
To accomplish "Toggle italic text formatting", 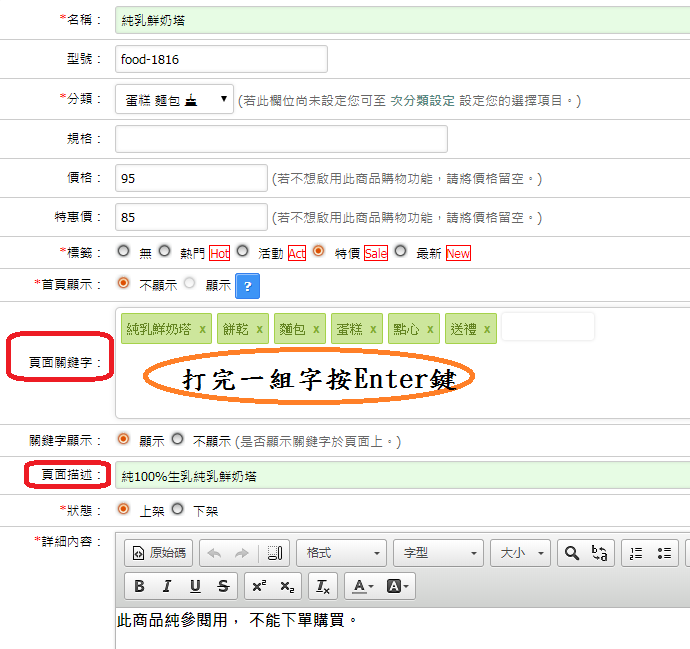I will [x=167, y=586].
